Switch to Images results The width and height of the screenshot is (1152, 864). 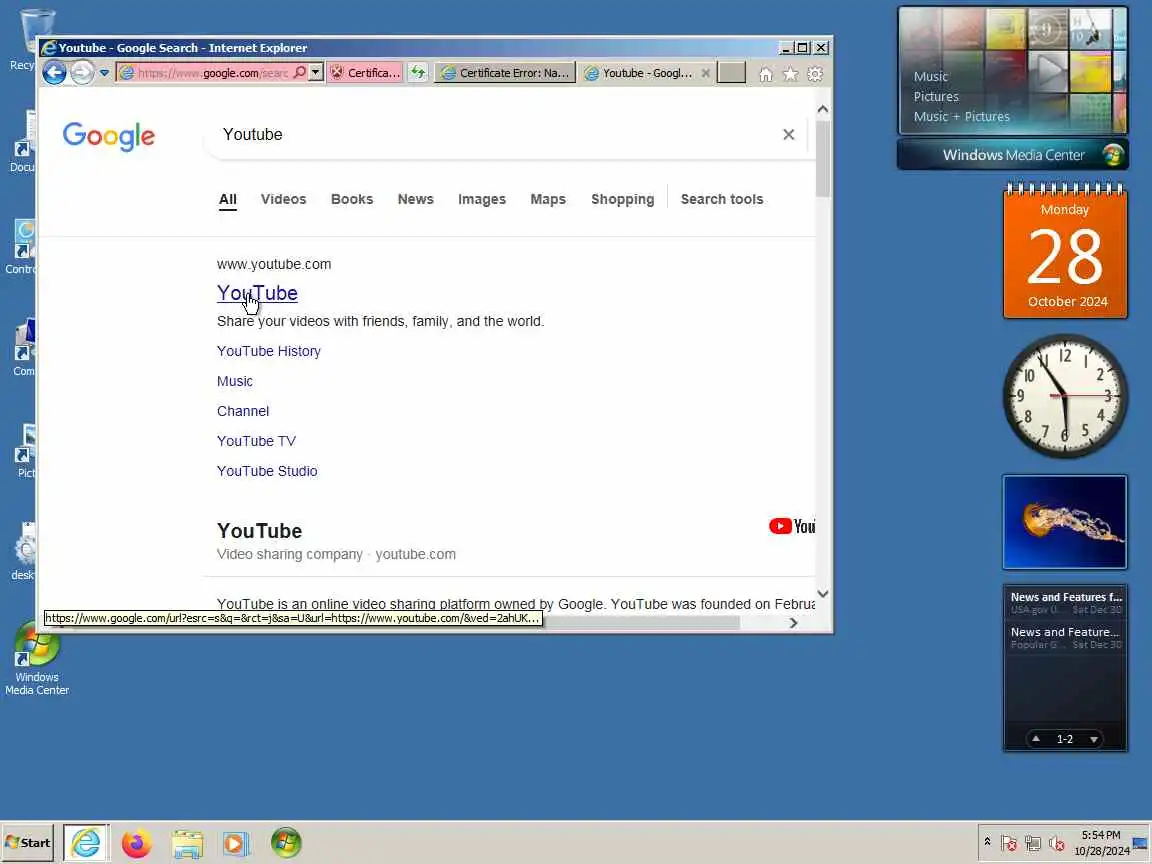tap(482, 199)
